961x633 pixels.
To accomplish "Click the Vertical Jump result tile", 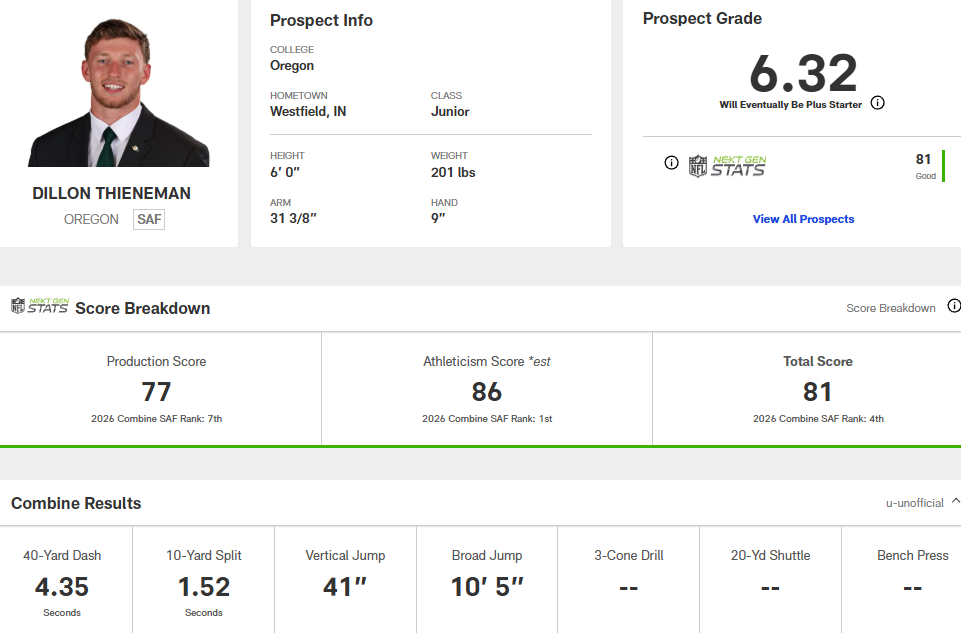I will (x=345, y=582).
